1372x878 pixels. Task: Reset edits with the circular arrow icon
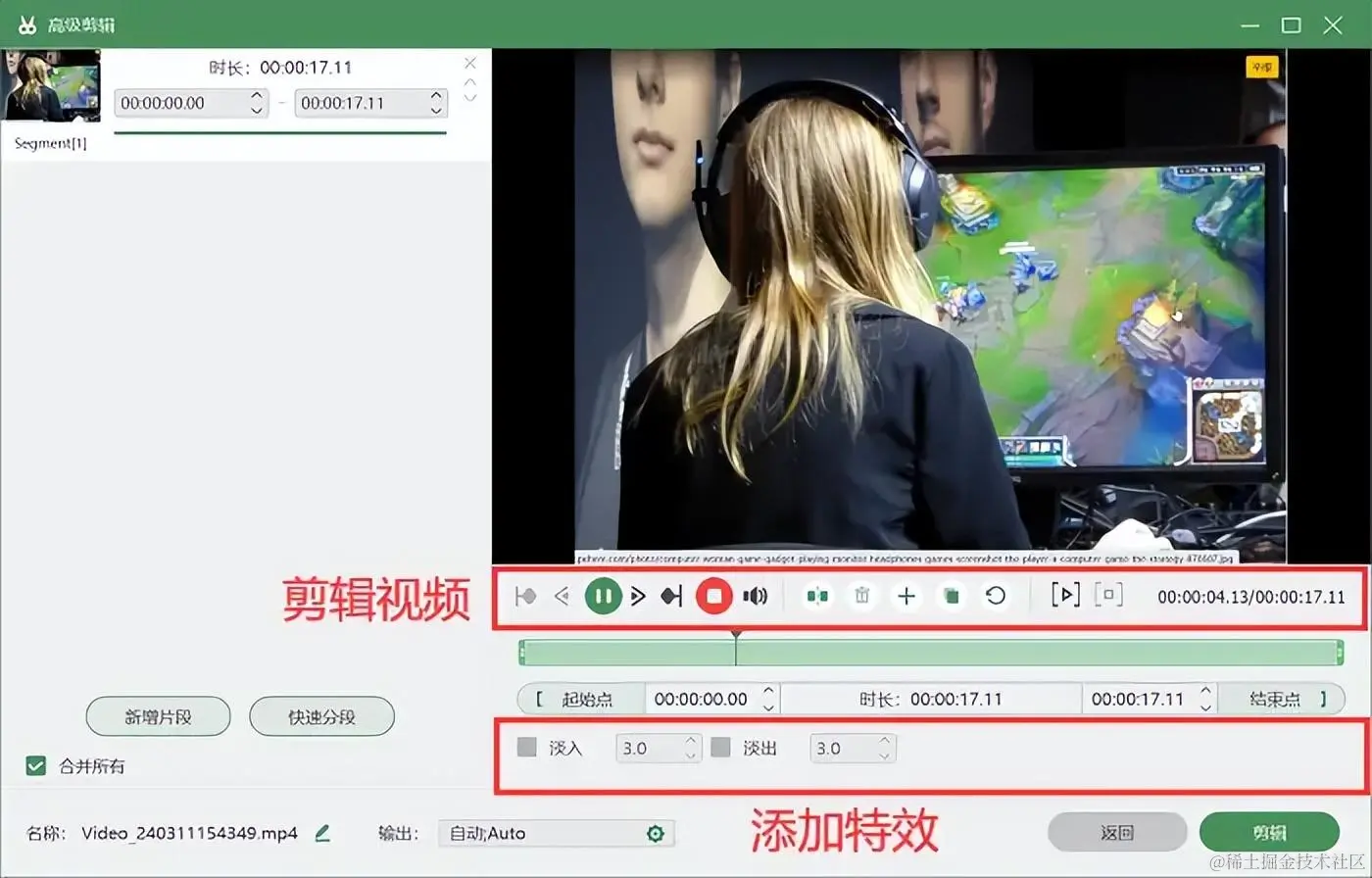pyautogui.click(x=996, y=596)
